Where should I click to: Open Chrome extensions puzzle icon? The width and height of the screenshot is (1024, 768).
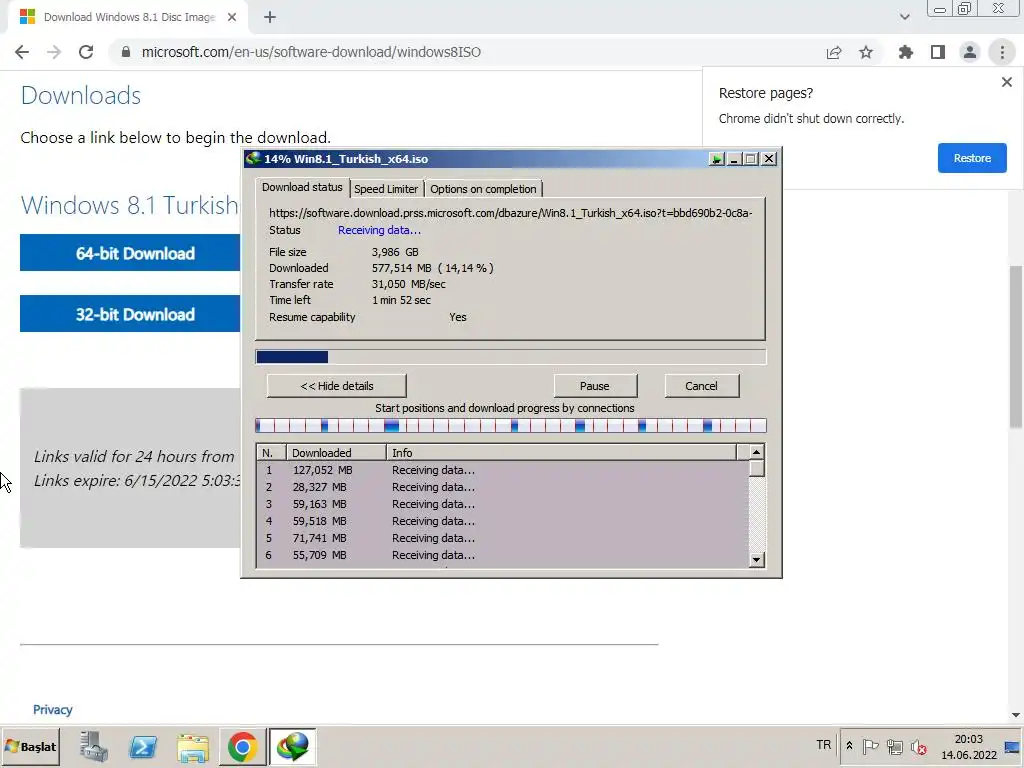coord(906,52)
